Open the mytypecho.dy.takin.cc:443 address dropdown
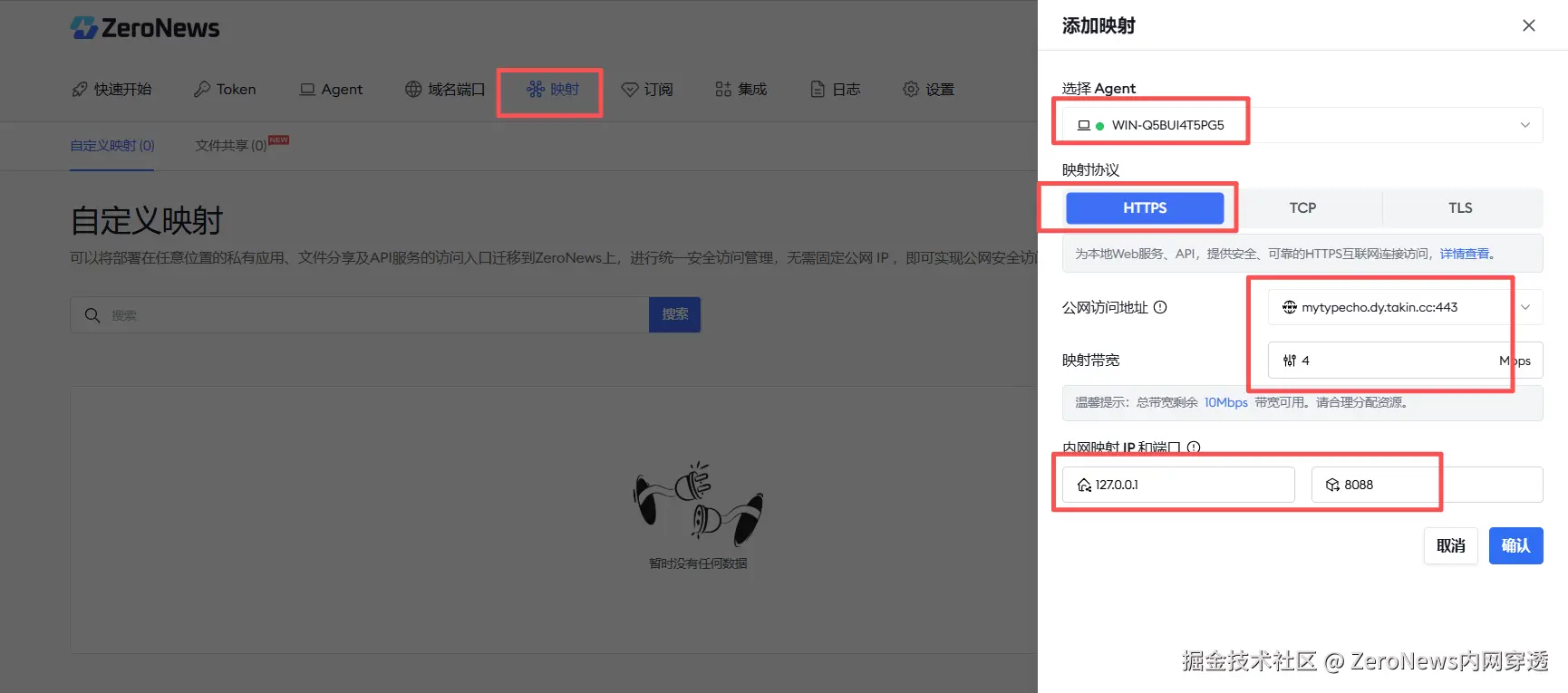This screenshot has height=693, width=1568. coord(1405,307)
